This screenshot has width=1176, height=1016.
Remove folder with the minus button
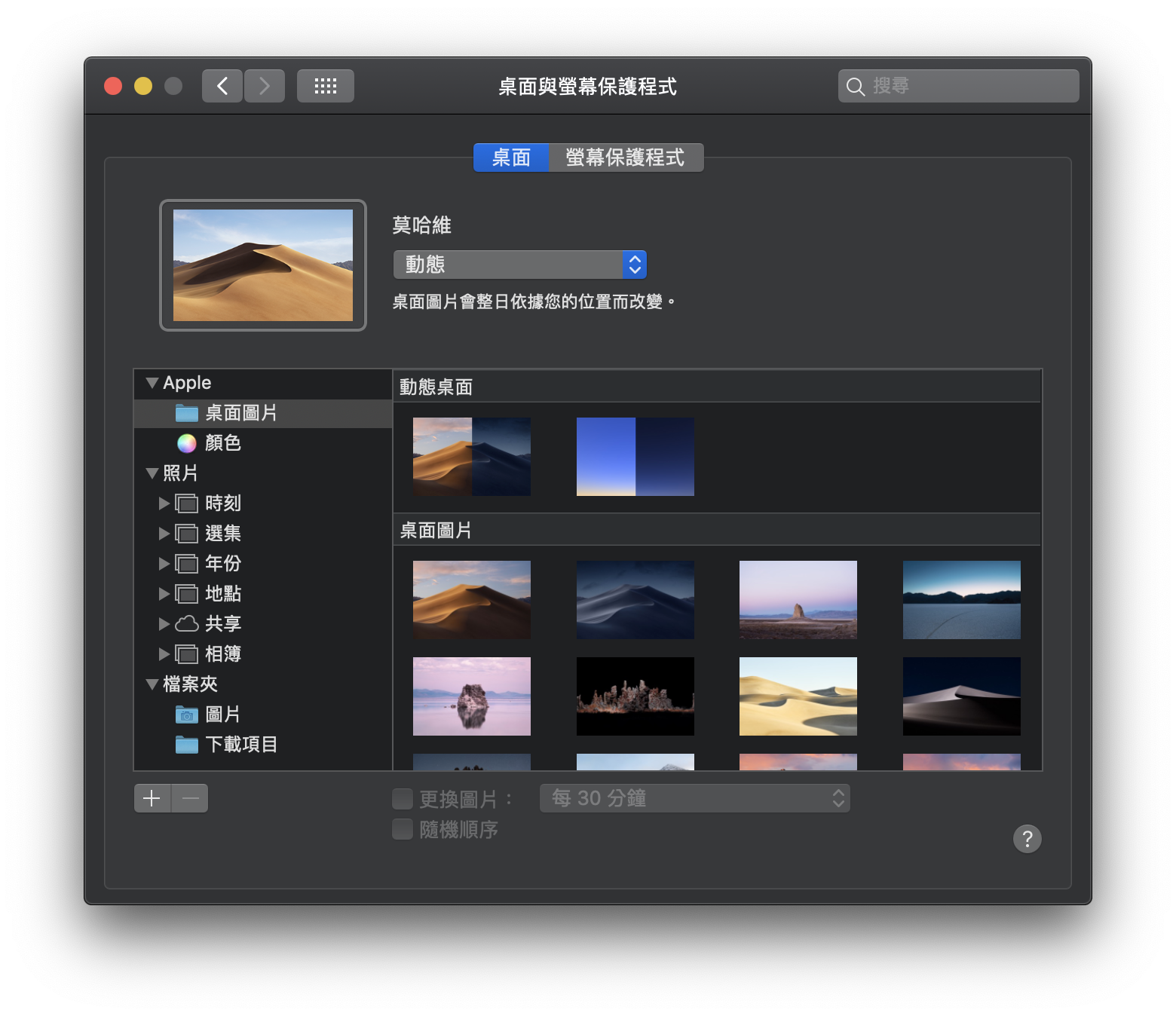190,798
